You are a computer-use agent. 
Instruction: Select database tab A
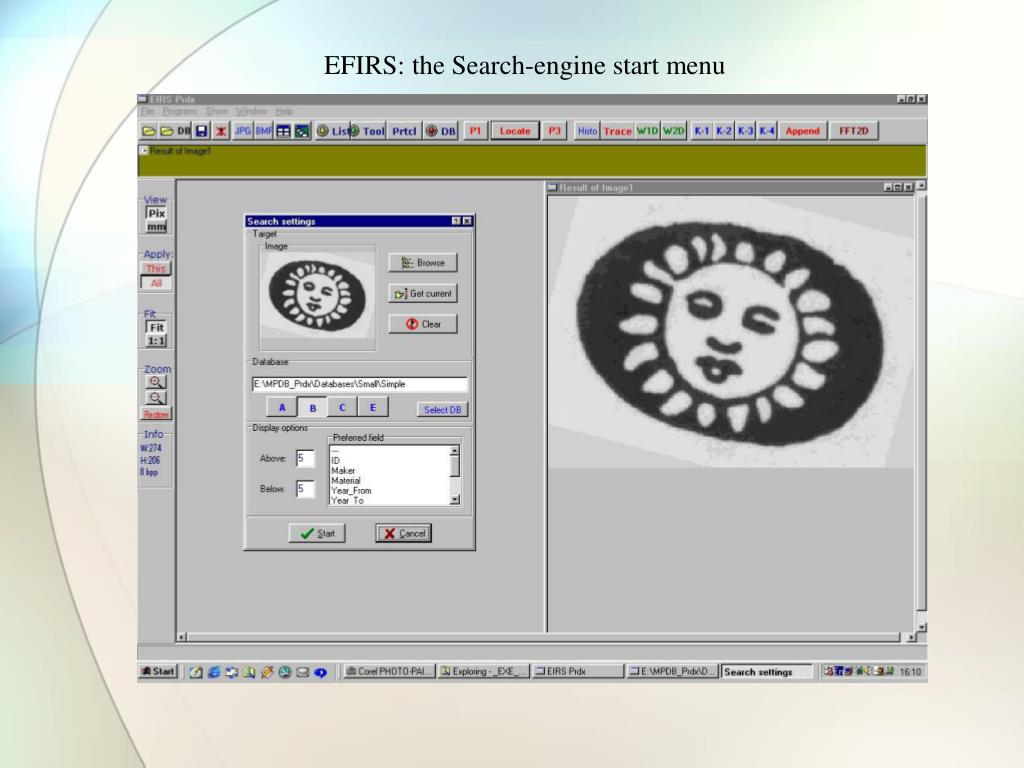(x=282, y=408)
